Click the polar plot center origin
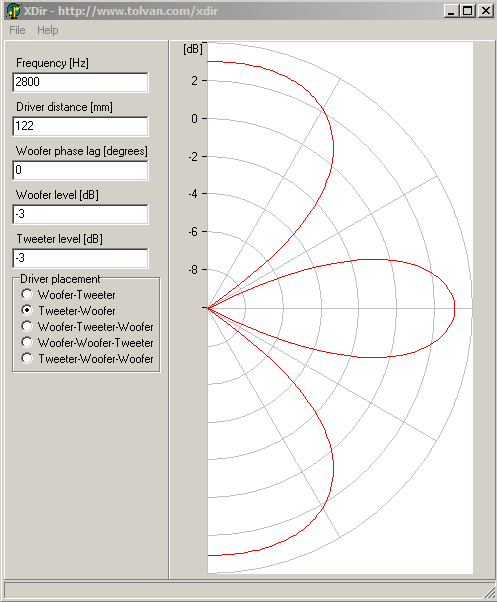497x602 pixels. point(208,308)
